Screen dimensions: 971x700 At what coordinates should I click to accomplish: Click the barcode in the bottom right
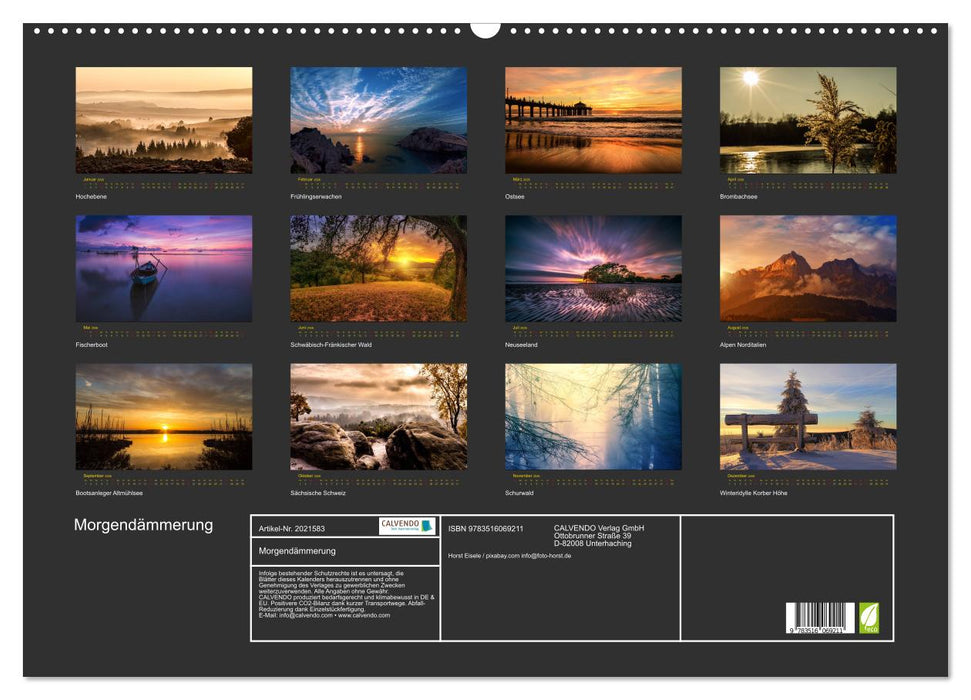point(819,619)
